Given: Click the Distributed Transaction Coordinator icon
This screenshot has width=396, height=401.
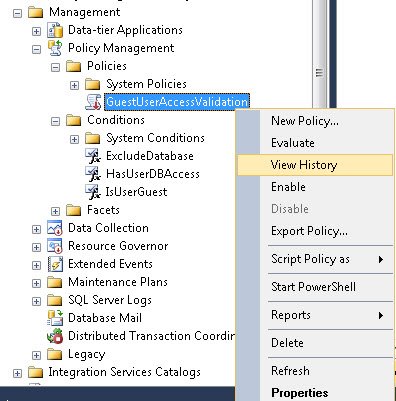Looking at the screenshot, I should 55,336.
